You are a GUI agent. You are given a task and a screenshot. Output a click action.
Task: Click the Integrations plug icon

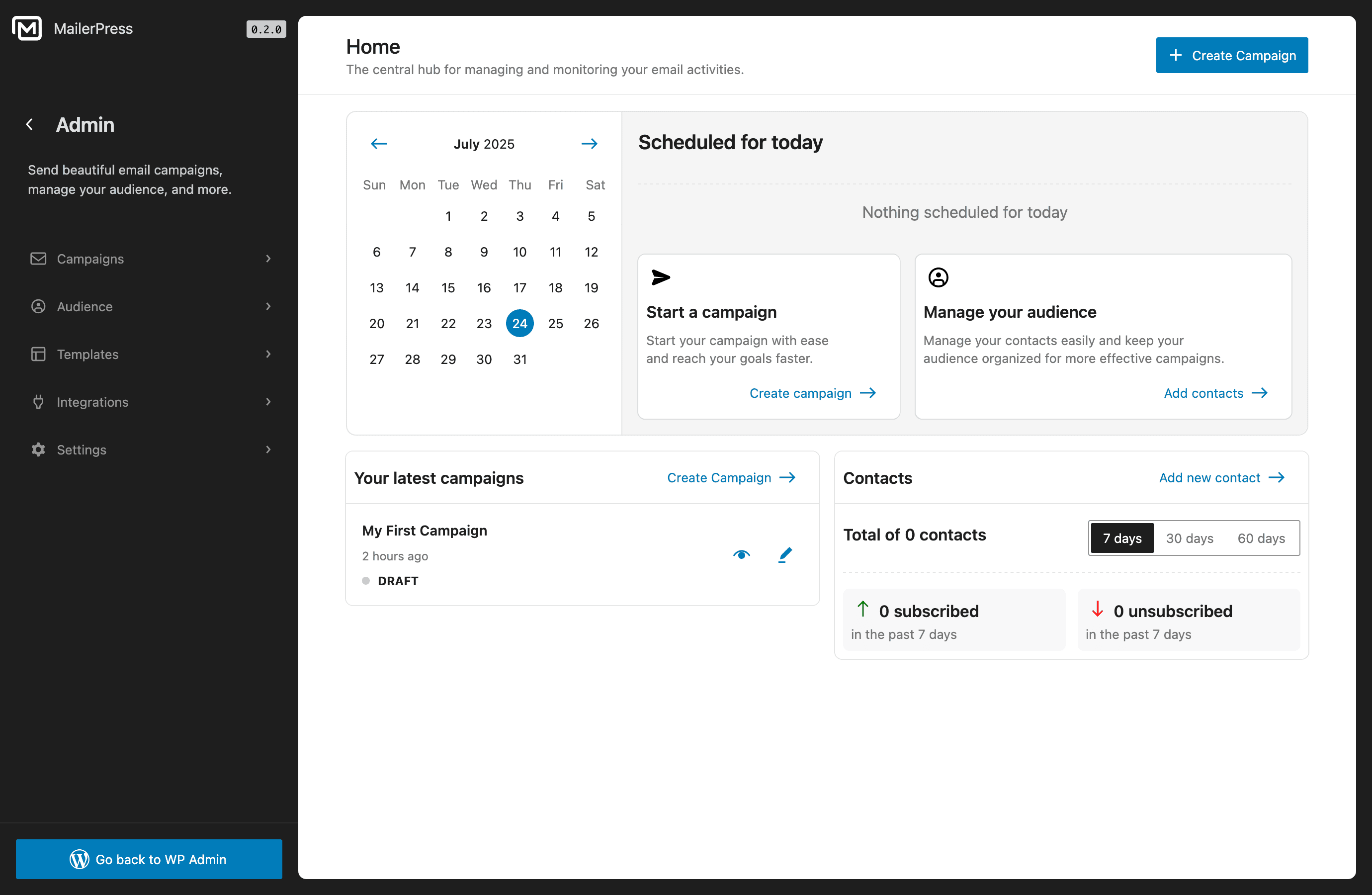(38, 402)
